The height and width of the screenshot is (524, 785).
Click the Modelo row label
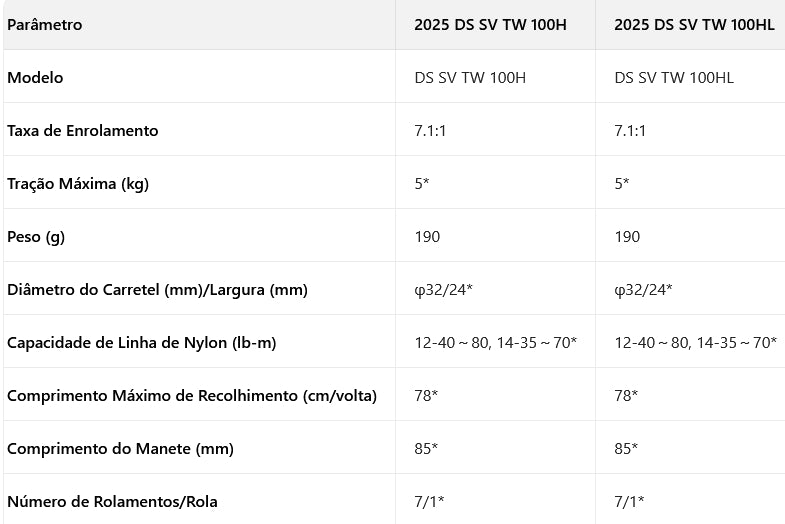pos(35,77)
